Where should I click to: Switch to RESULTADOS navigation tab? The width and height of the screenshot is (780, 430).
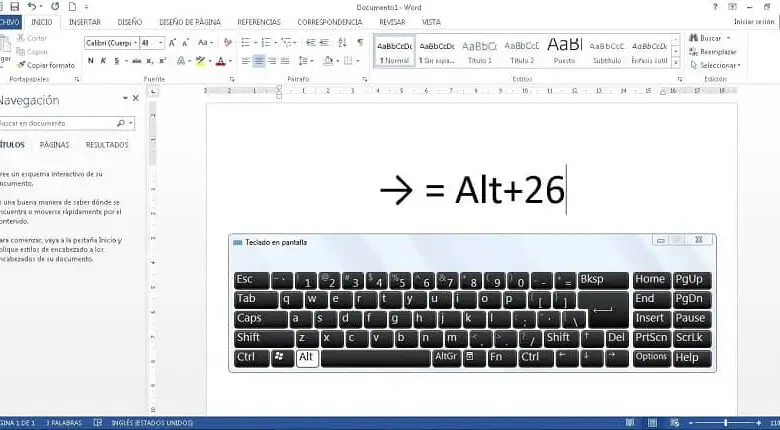[x=107, y=145]
